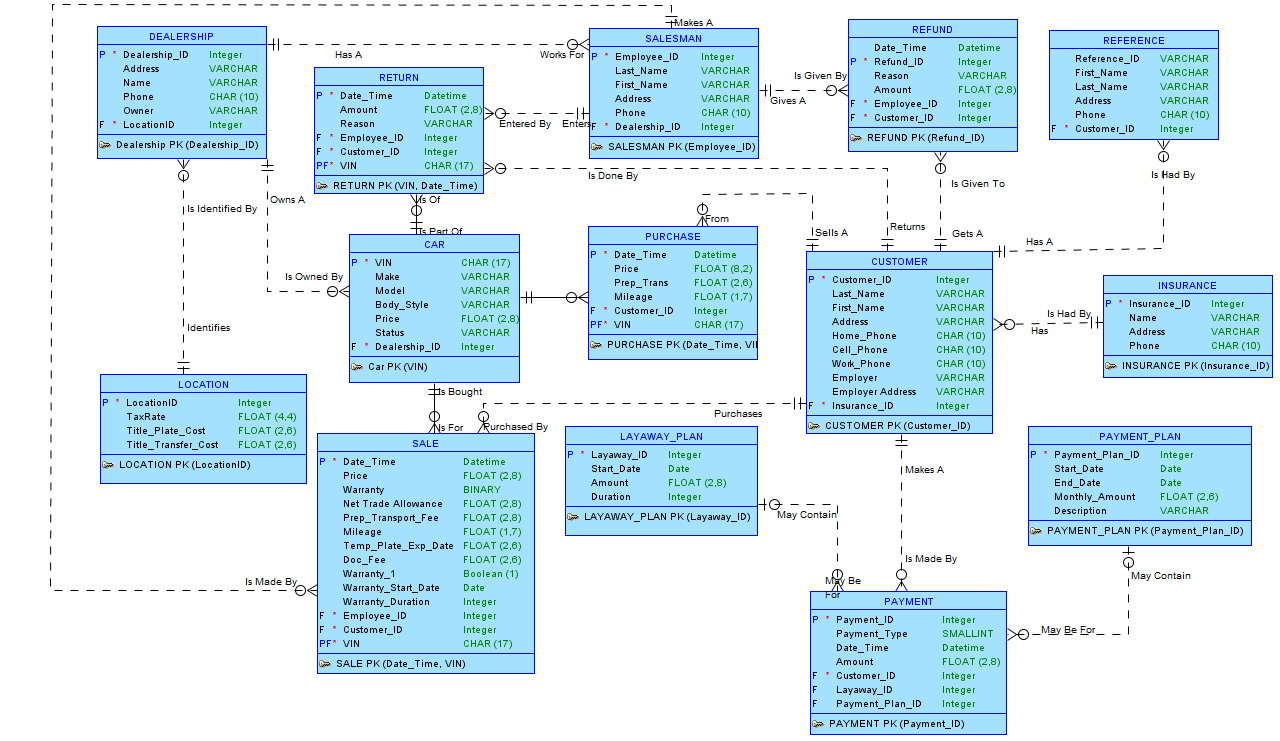Click the key icon beside LAYAWAY_PLAN PK
Image resolution: width=1280 pixels, height=741 pixels.
pos(574,517)
